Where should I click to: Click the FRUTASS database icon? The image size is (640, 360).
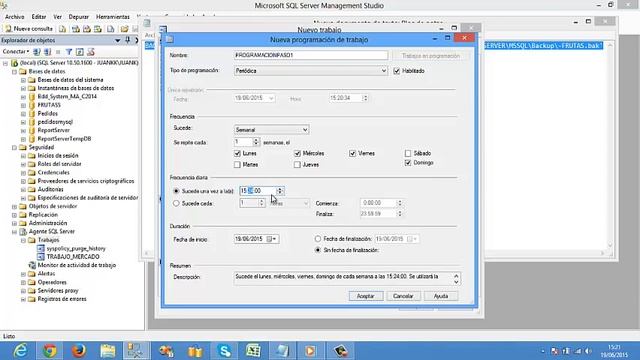coord(32,105)
